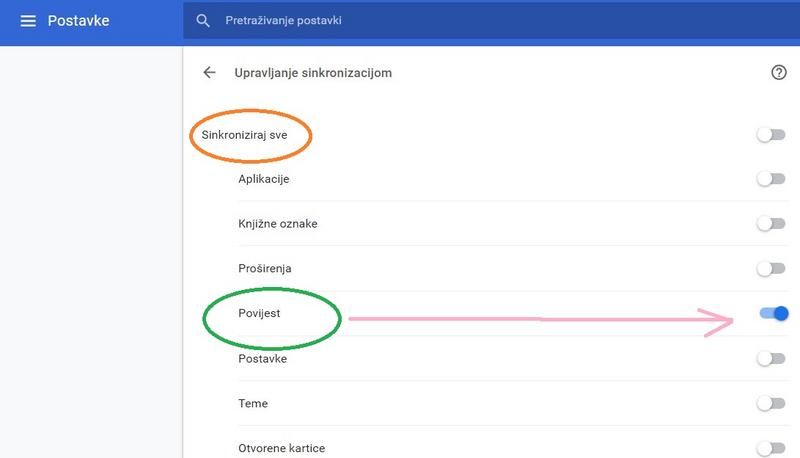Enable the Proširenja sync switch
Image resolution: width=800 pixels, height=458 pixels.
pyautogui.click(x=771, y=268)
